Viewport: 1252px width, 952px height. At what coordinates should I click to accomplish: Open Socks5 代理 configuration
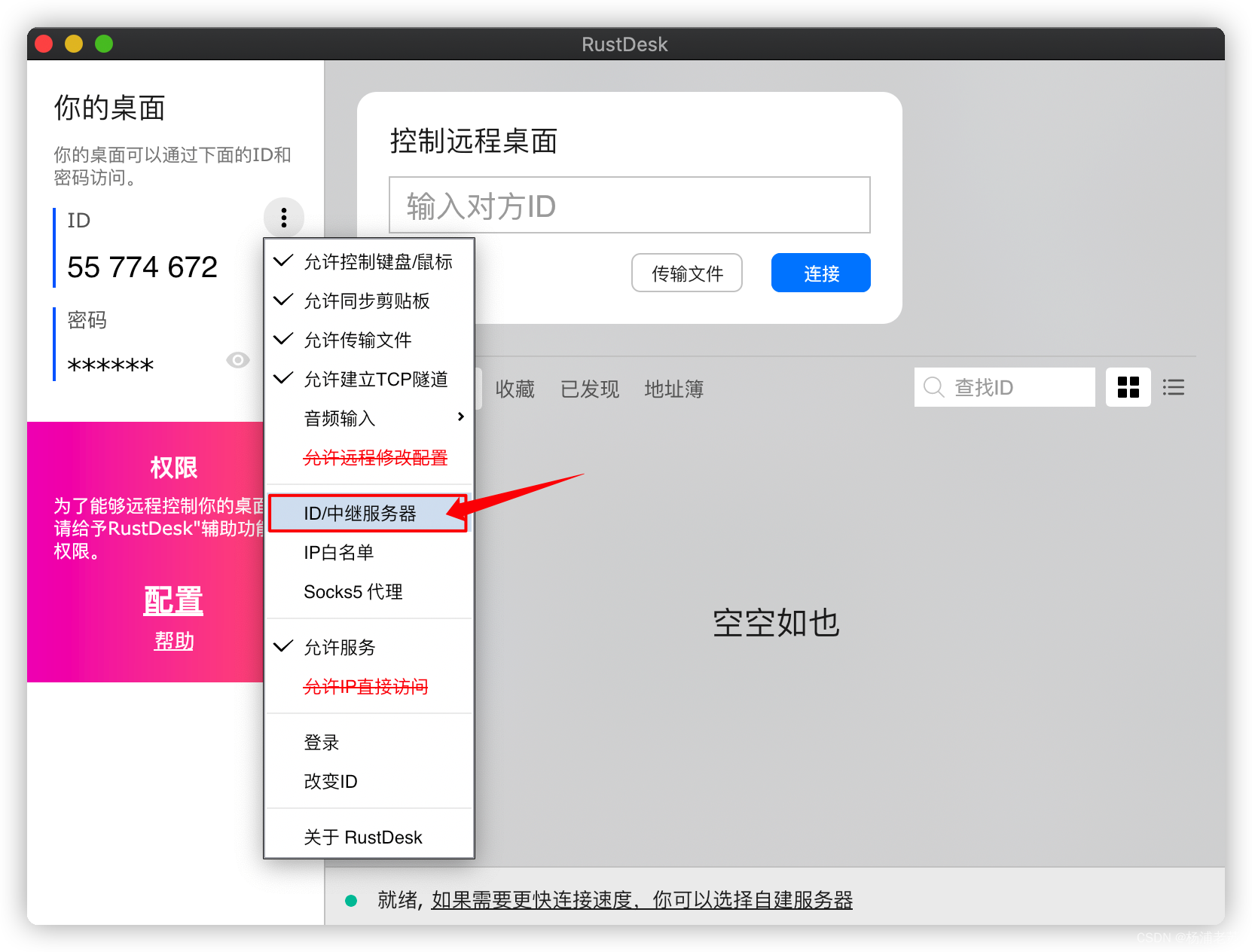(x=353, y=591)
